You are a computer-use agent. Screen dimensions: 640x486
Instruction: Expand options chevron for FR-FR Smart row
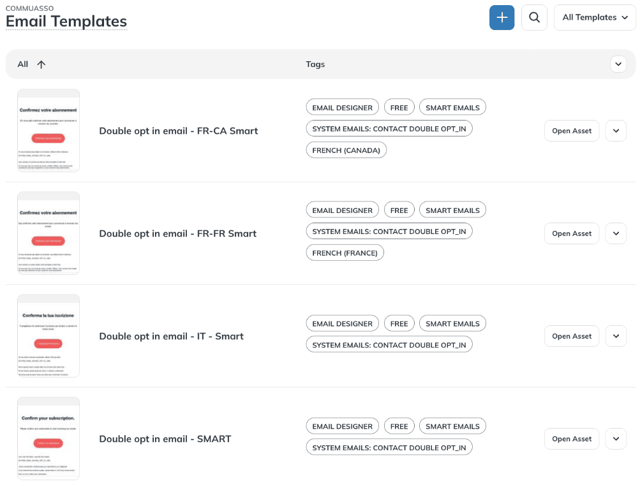click(616, 233)
